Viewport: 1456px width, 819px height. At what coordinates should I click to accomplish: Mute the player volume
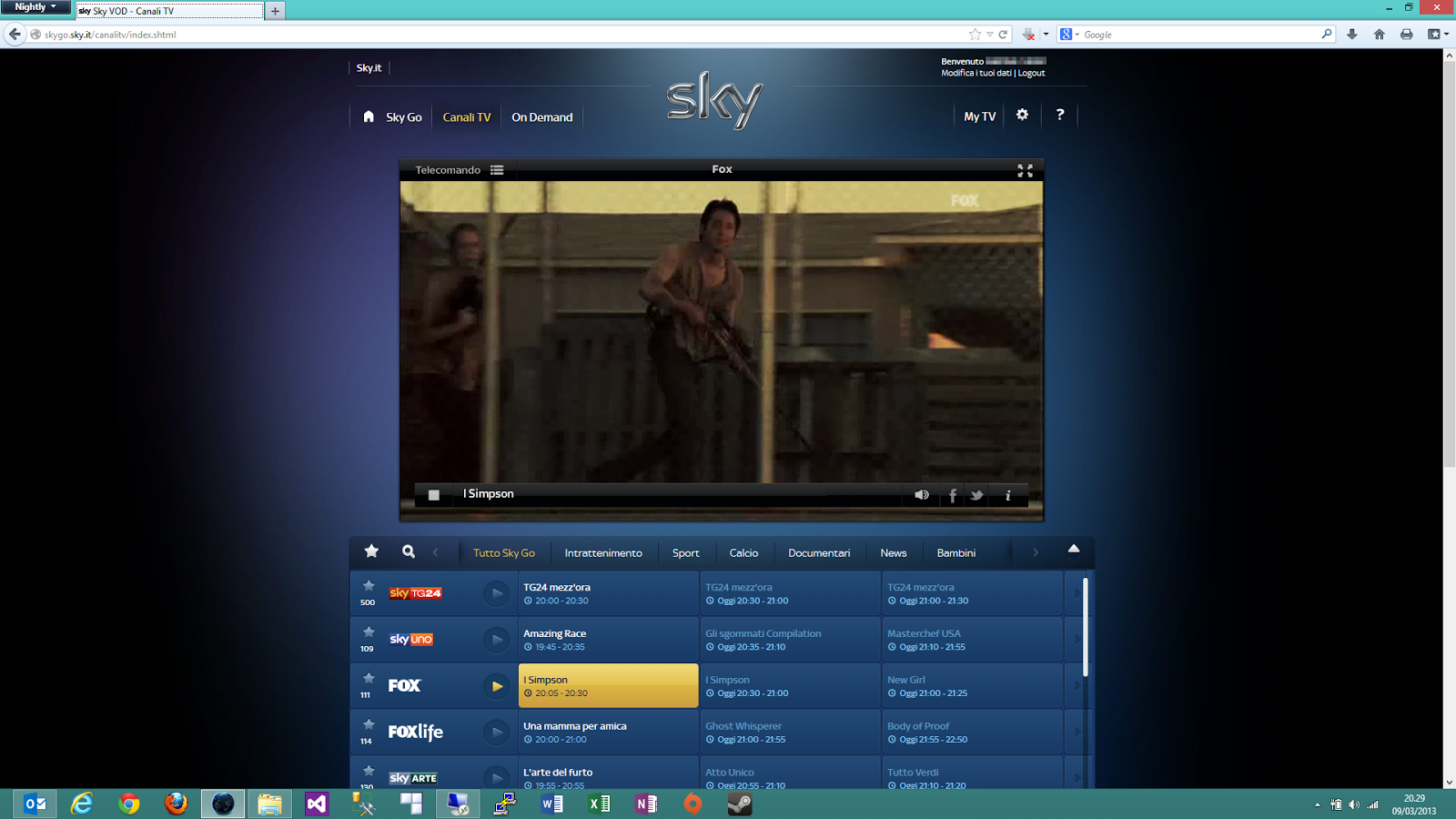[x=922, y=495]
